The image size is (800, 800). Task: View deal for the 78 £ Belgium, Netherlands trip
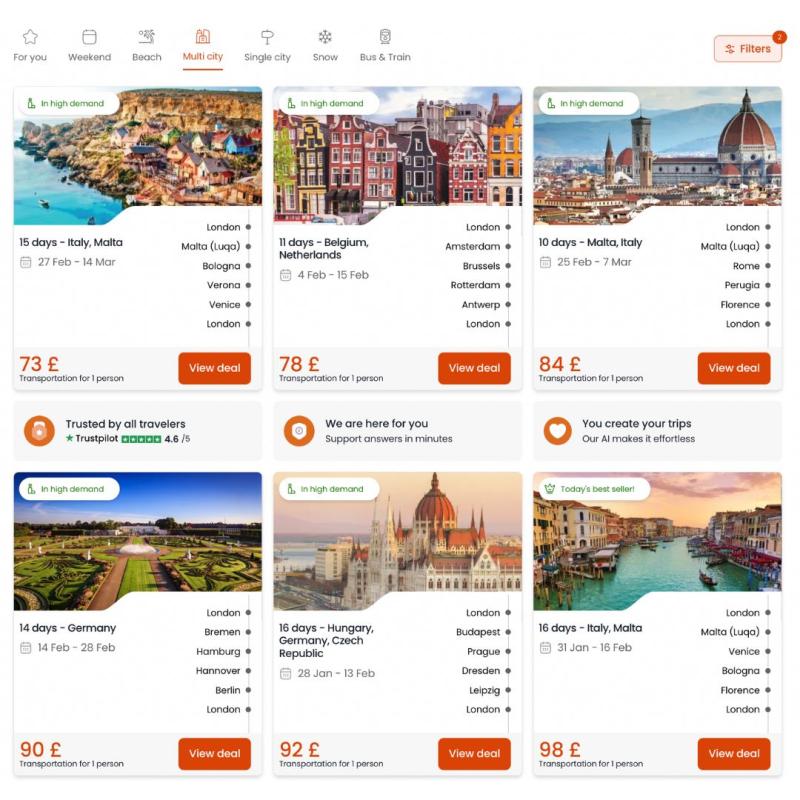coord(474,368)
